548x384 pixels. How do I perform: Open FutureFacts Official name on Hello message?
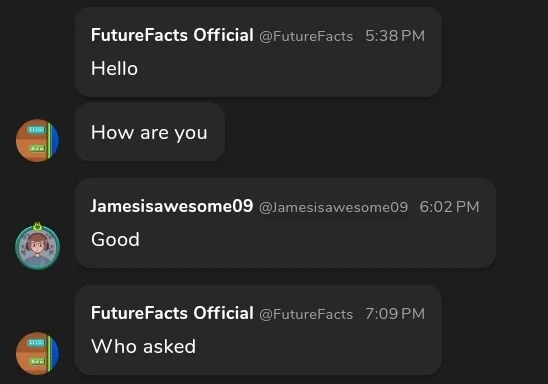coord(172,35)
